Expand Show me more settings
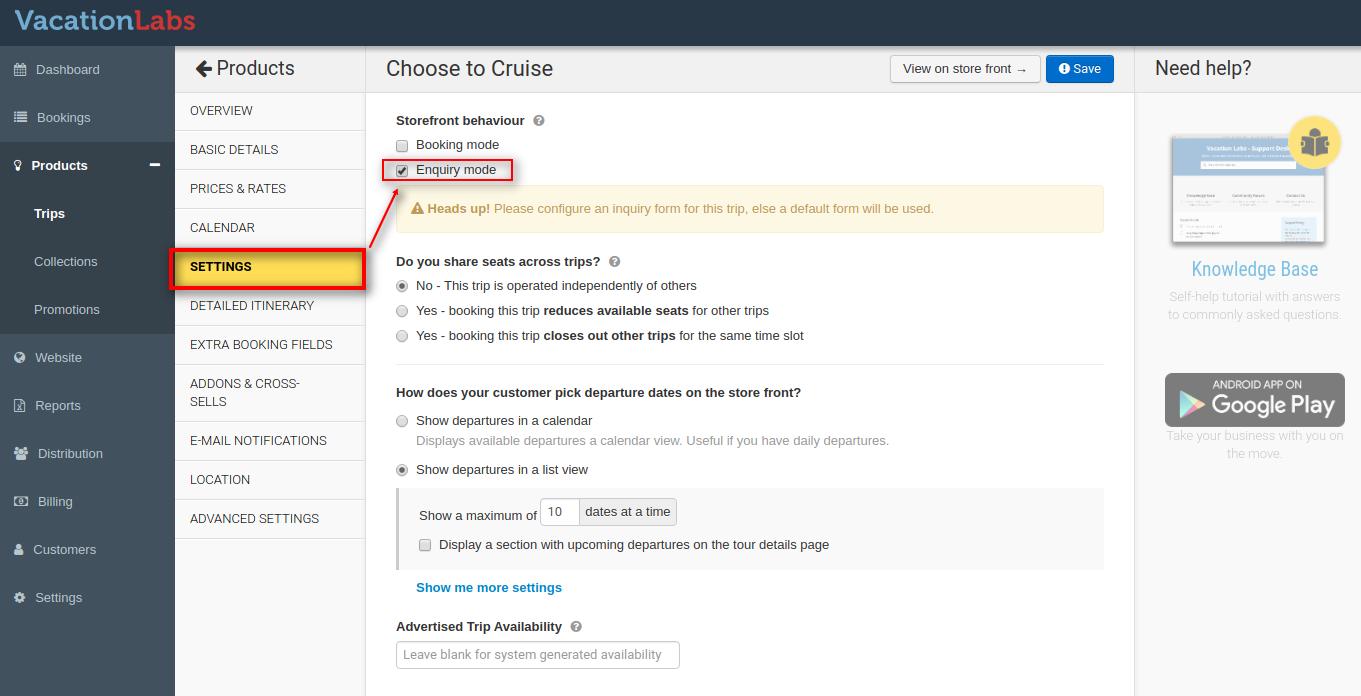Viewport: 1361px width, 696px height. [489, 588]
